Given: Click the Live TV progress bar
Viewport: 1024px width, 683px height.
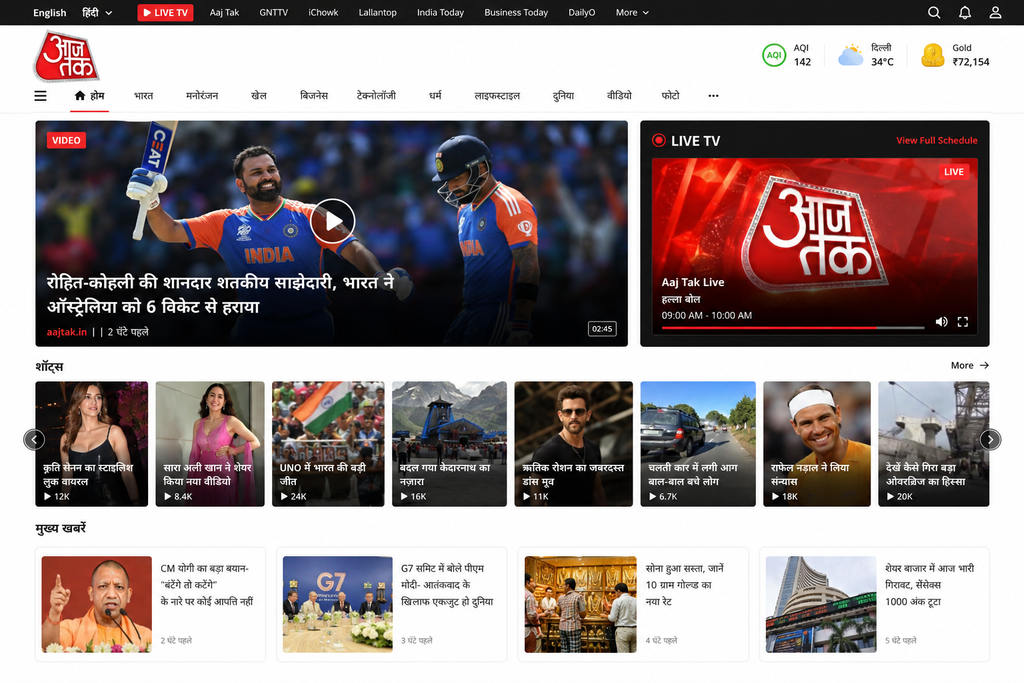Looking at the screenshot, I should click(x=793, y=327).
